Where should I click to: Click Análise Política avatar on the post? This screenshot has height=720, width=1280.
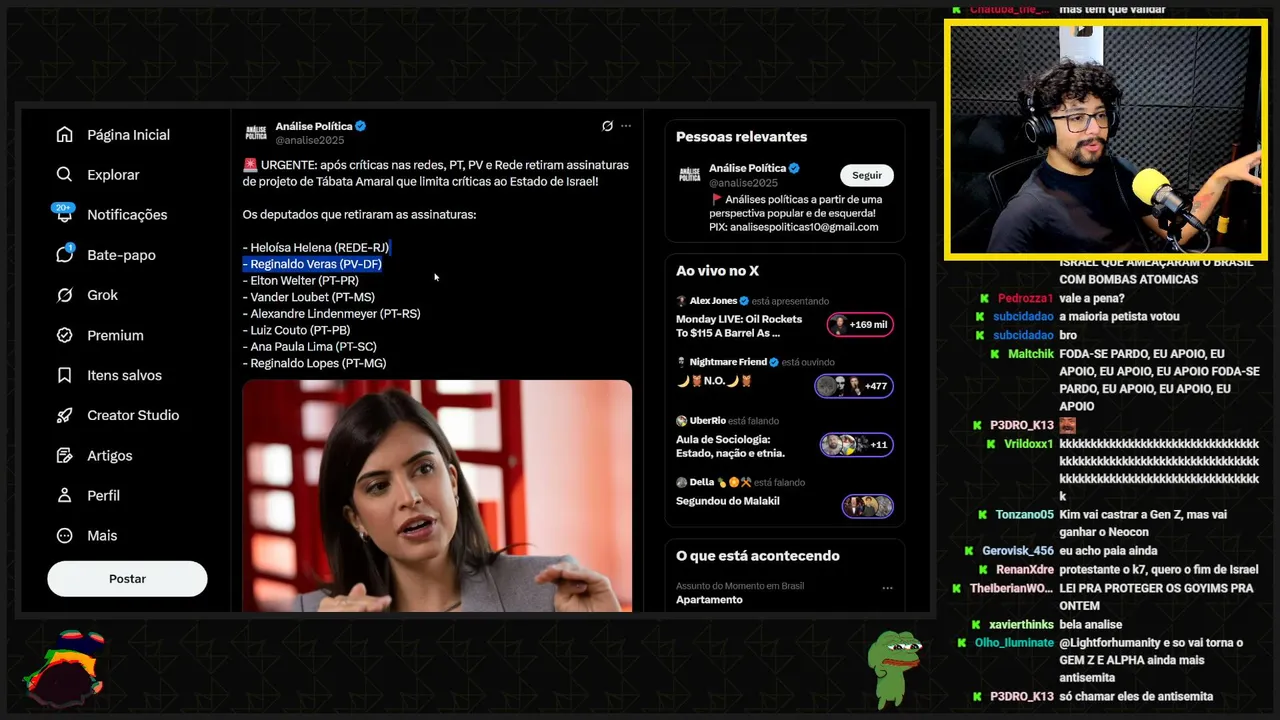click(256, 133)
